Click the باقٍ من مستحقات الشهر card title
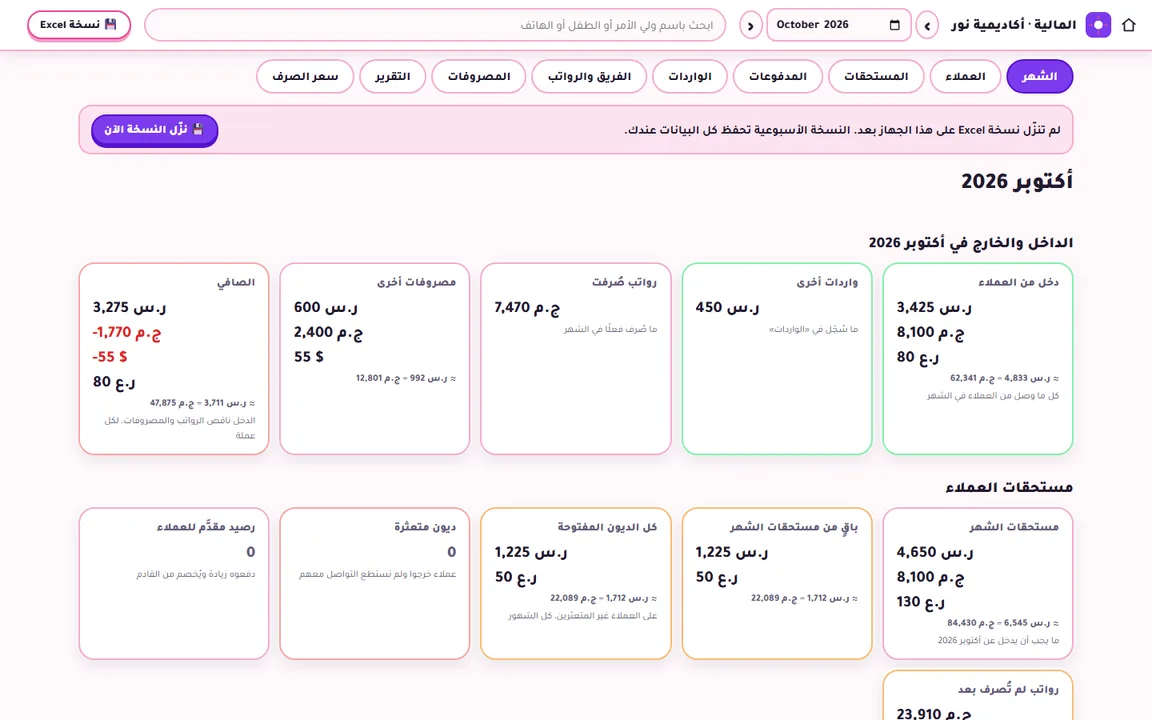1152x720 pixels. point(793,527)
